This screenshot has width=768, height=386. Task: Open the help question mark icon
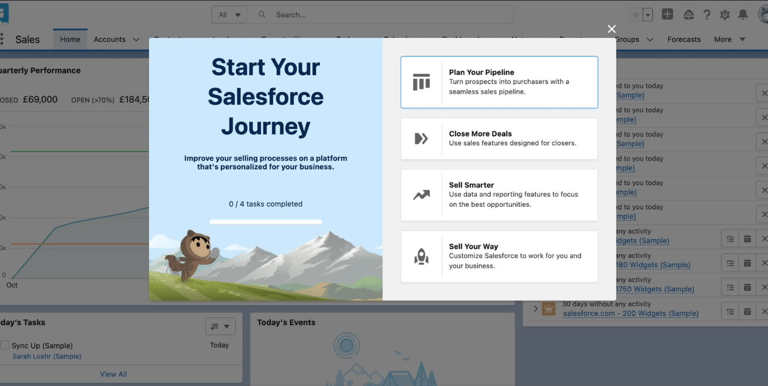pos(706,15)
